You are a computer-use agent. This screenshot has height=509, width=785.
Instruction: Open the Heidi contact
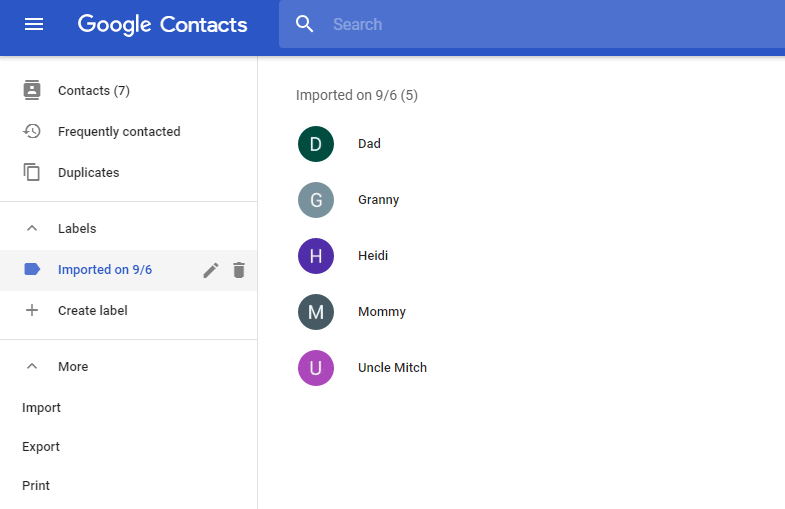tap(373, 256)
